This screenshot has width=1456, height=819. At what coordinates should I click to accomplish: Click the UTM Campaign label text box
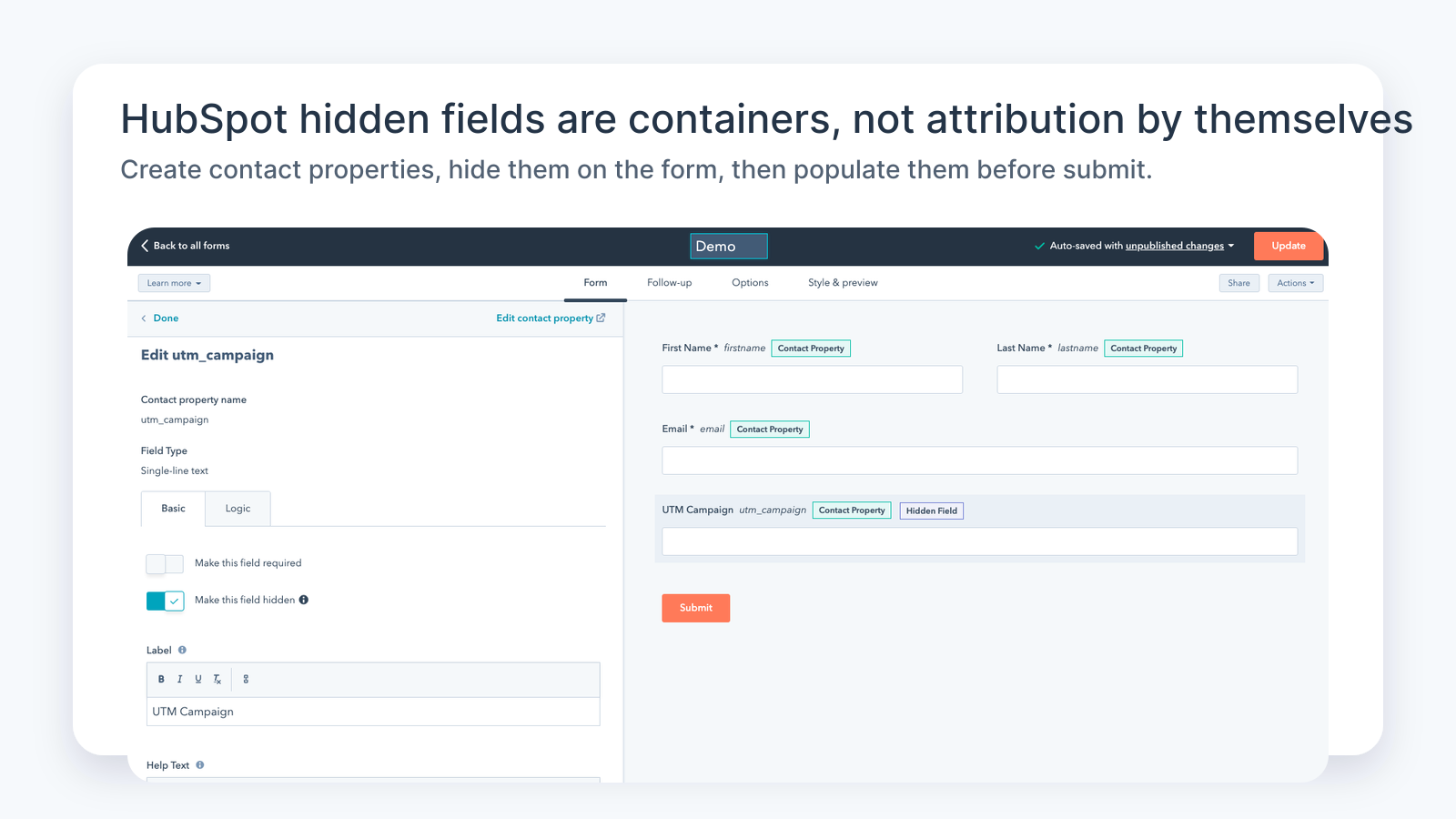tap(373, 712)
